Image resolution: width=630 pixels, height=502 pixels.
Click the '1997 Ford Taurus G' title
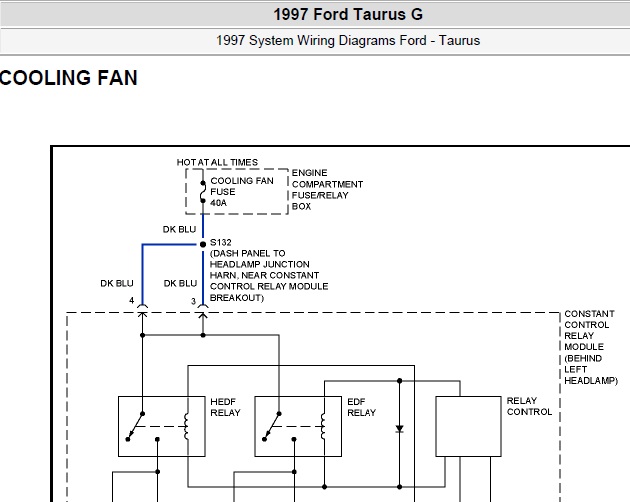coord(348,14)
